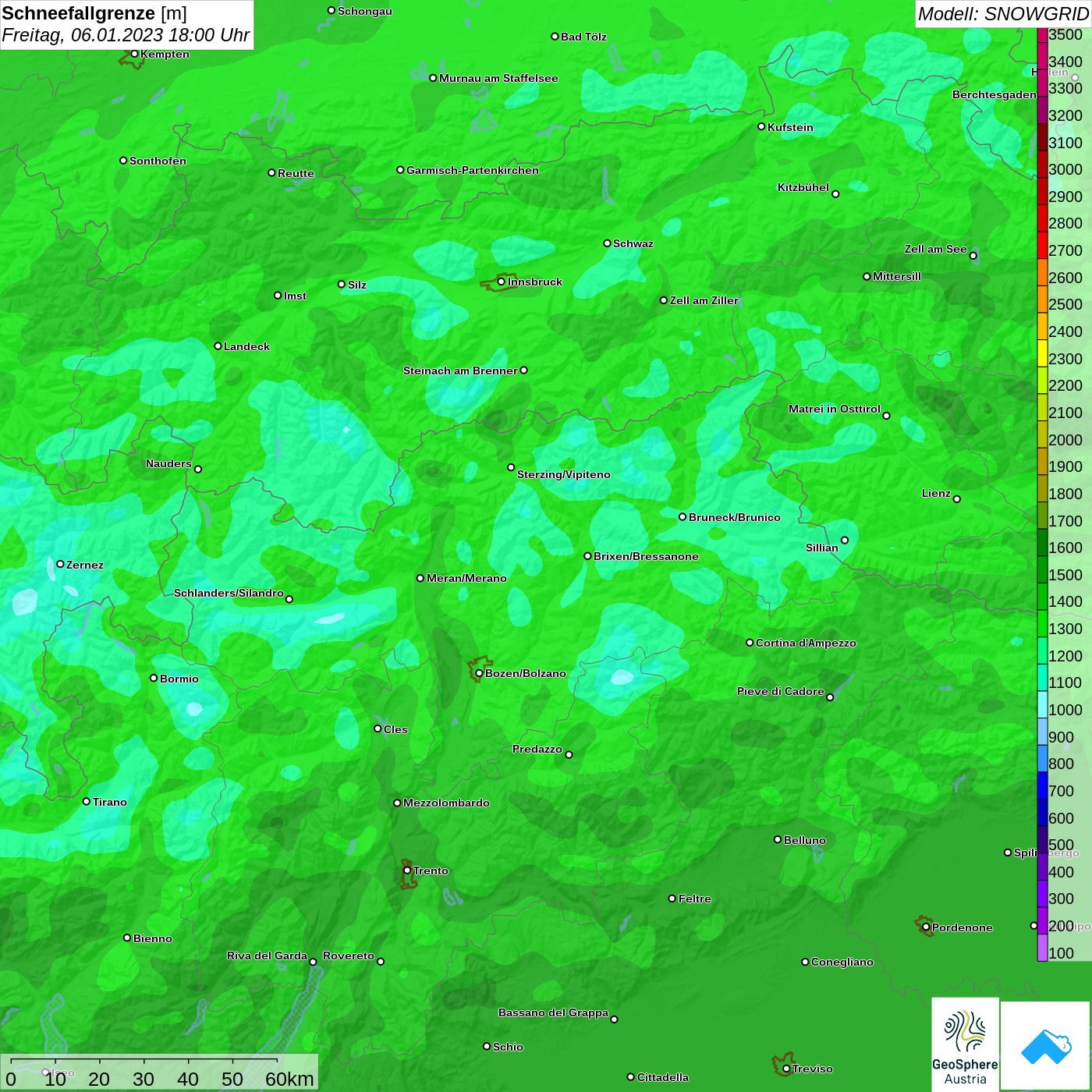Image resolution: width=1092 pixels, height=1092 pixels.
Task: Click the Cittadella label
Action: click(x=663, y=1077)
